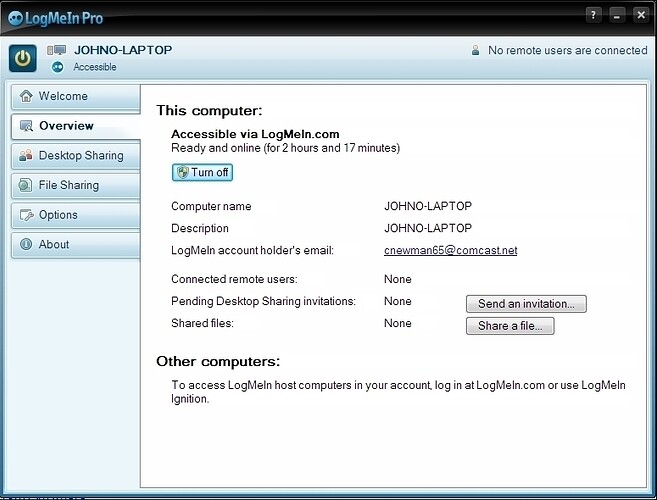Click the Description value JOHNO-LAPTOP
The height and width of the screenshot is (500, 657).
point(428,228)
